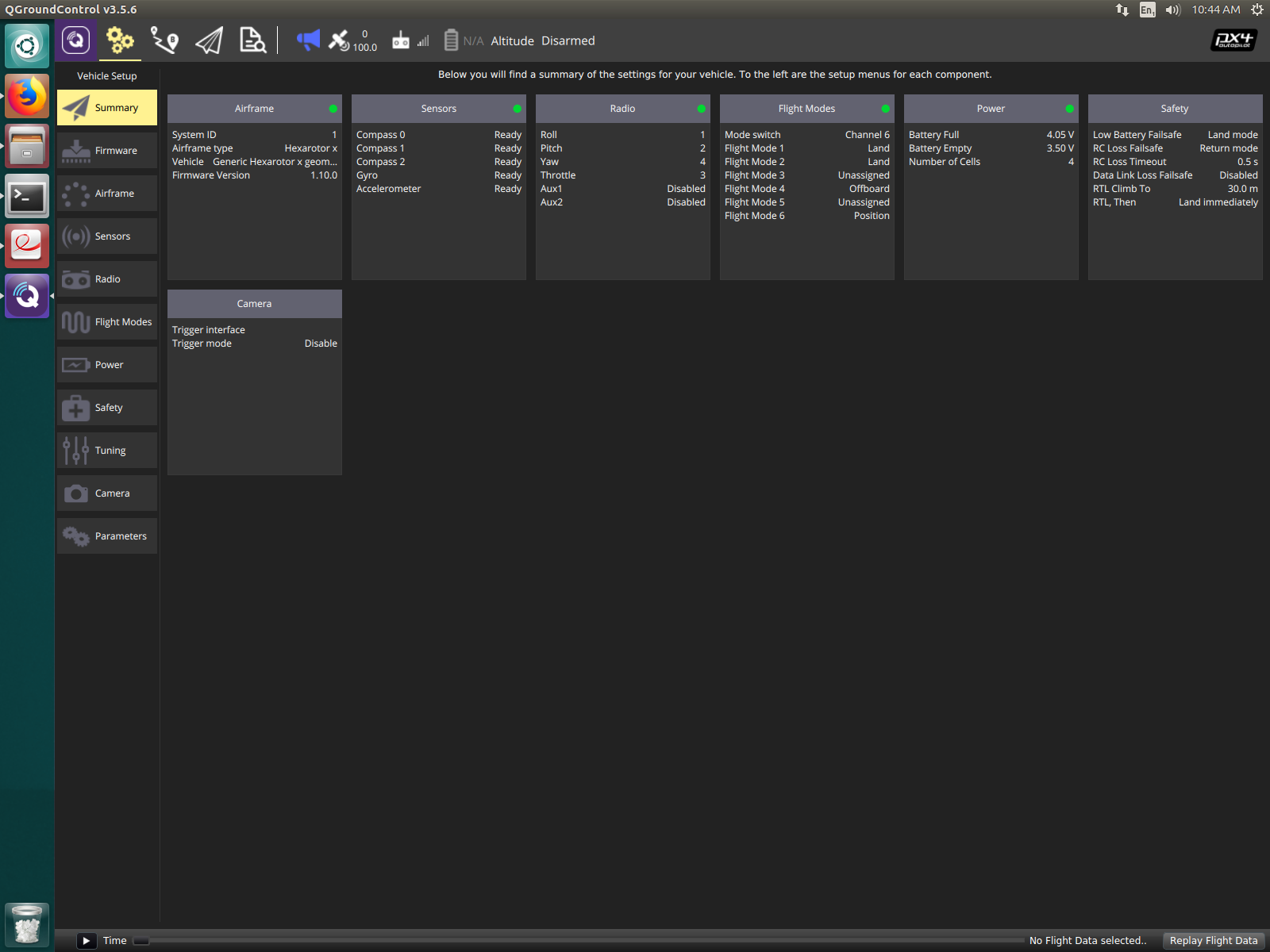Select the Low Battery Failsafe row
The height and width of the screenshot is (952, 1270).
click(x=1176, y=135)
